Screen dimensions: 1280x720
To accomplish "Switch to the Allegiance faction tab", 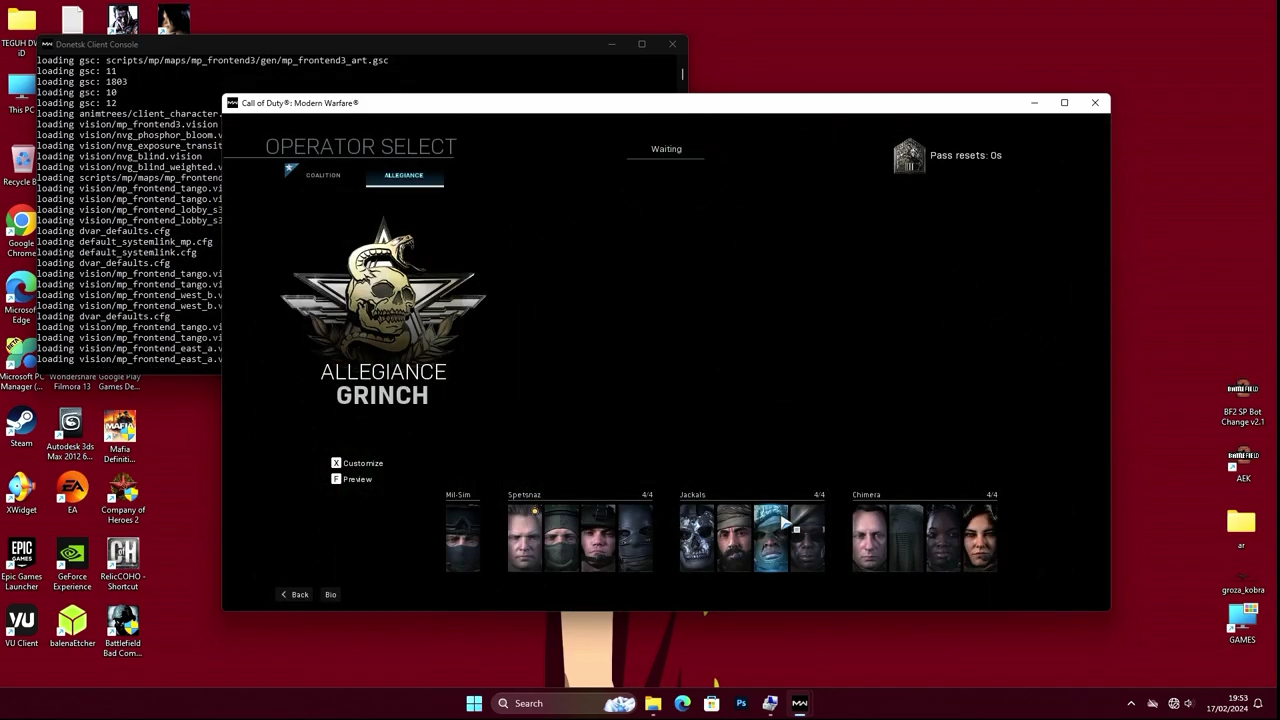I will tap(404, 175).
